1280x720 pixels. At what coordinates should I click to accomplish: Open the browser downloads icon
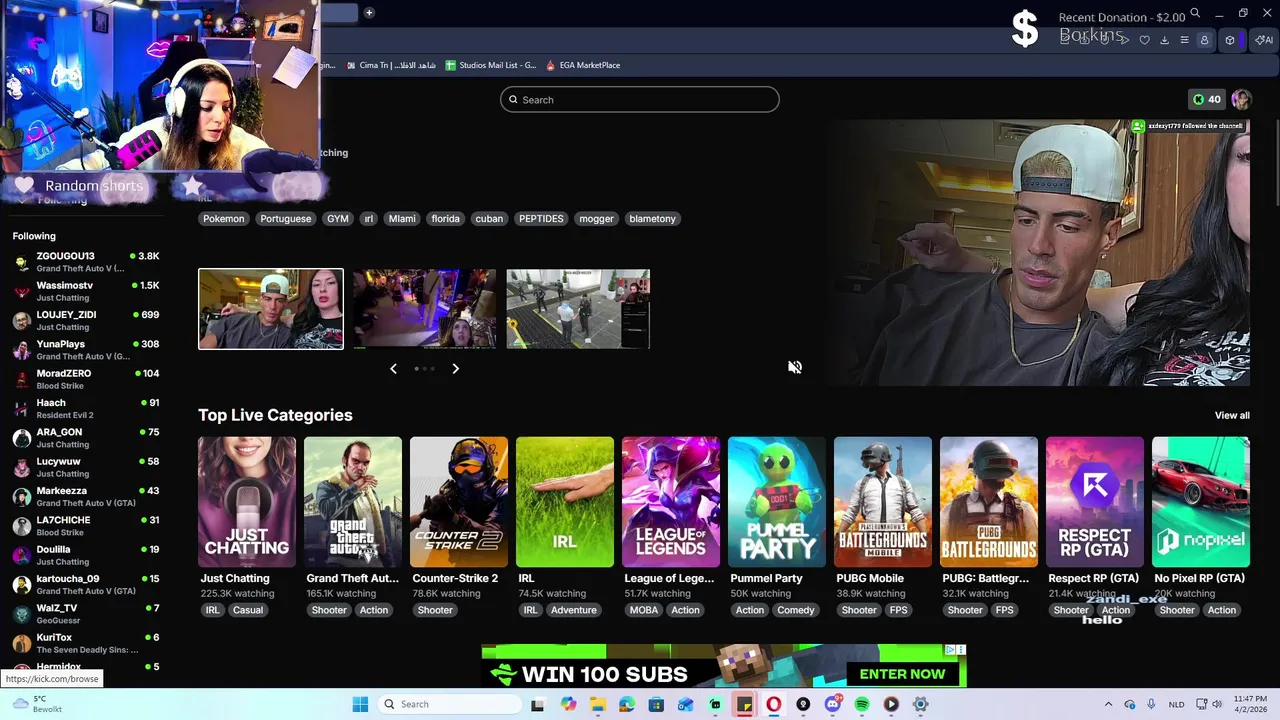tap(1164, 40)
